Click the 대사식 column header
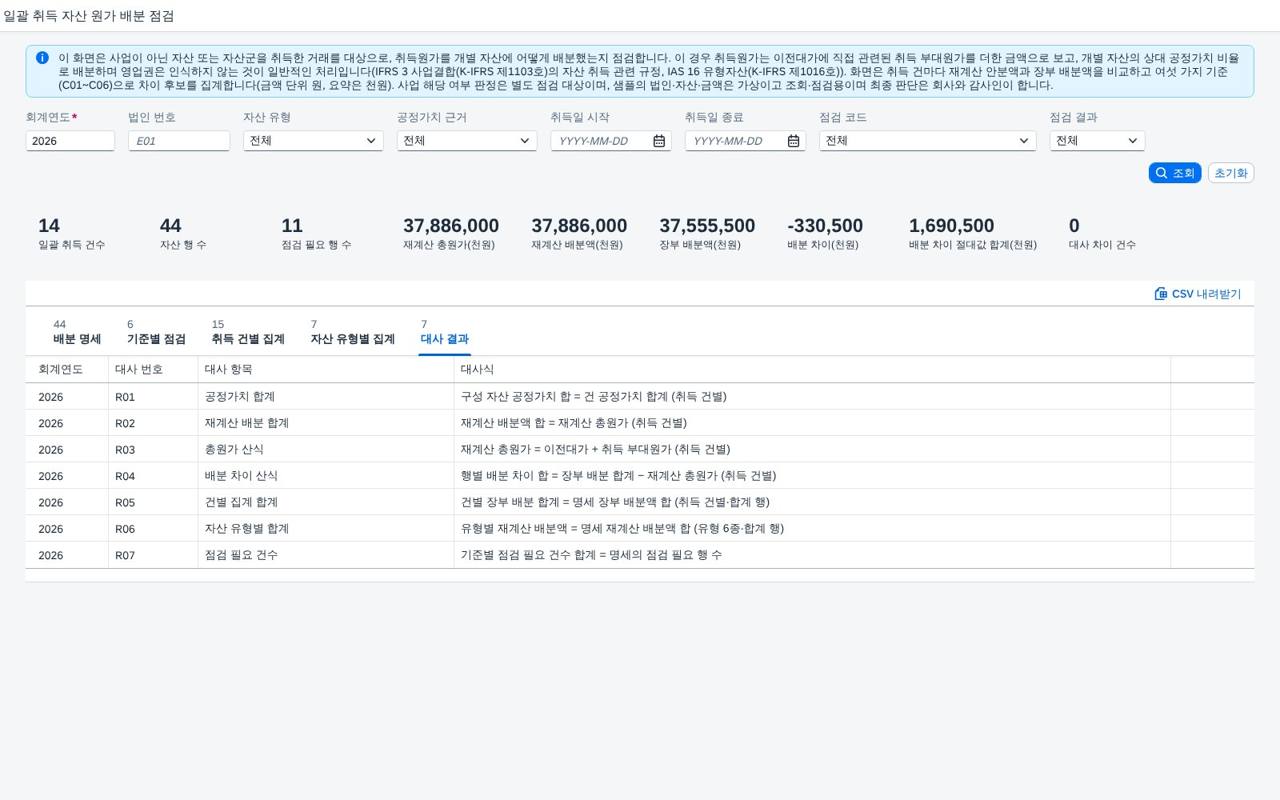Viewport: 1280px width, 800px height. pyautogui.click(x=812, y=370)
